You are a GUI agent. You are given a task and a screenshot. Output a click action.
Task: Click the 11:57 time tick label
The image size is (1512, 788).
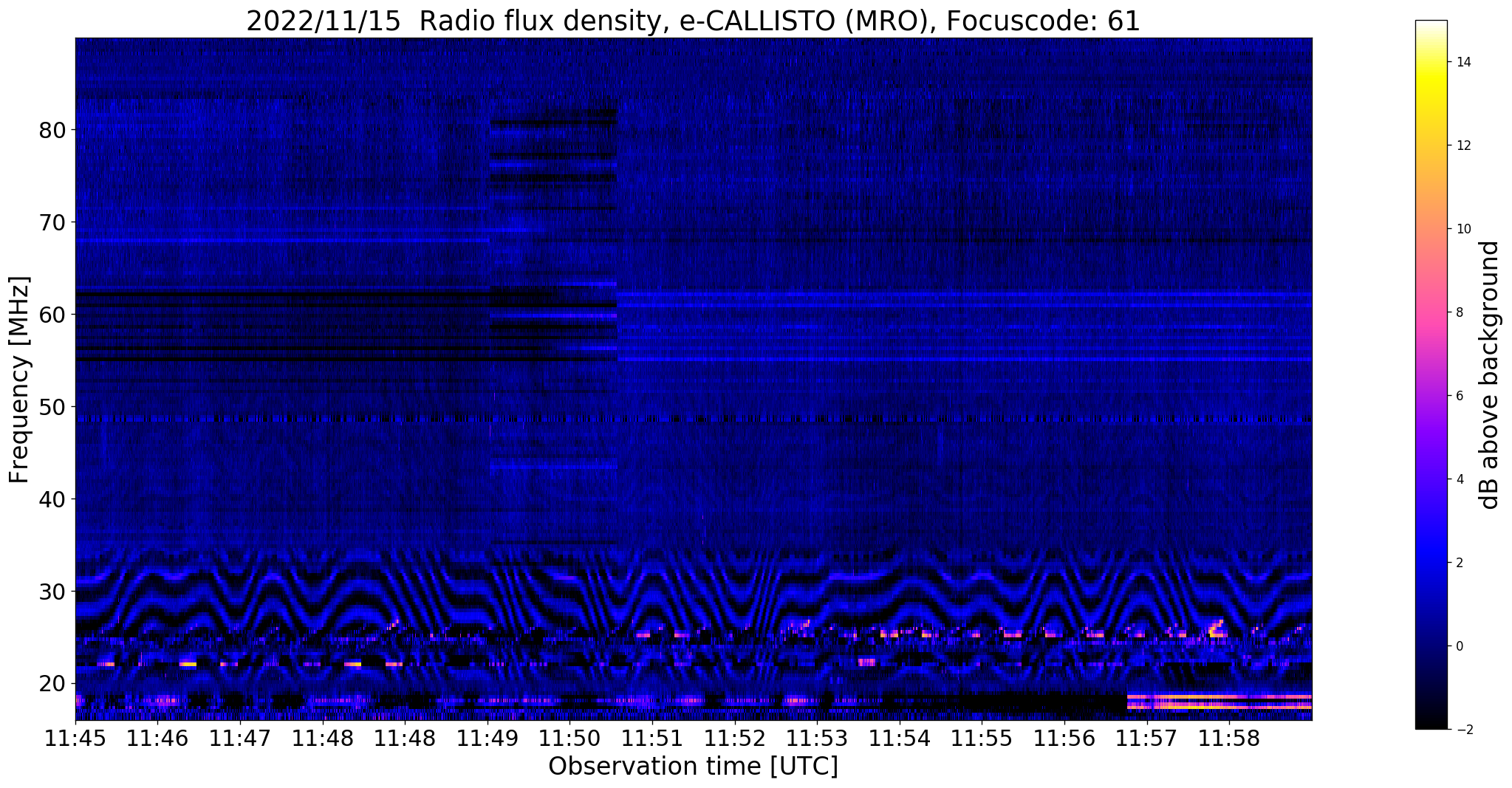pos(1146,739)
